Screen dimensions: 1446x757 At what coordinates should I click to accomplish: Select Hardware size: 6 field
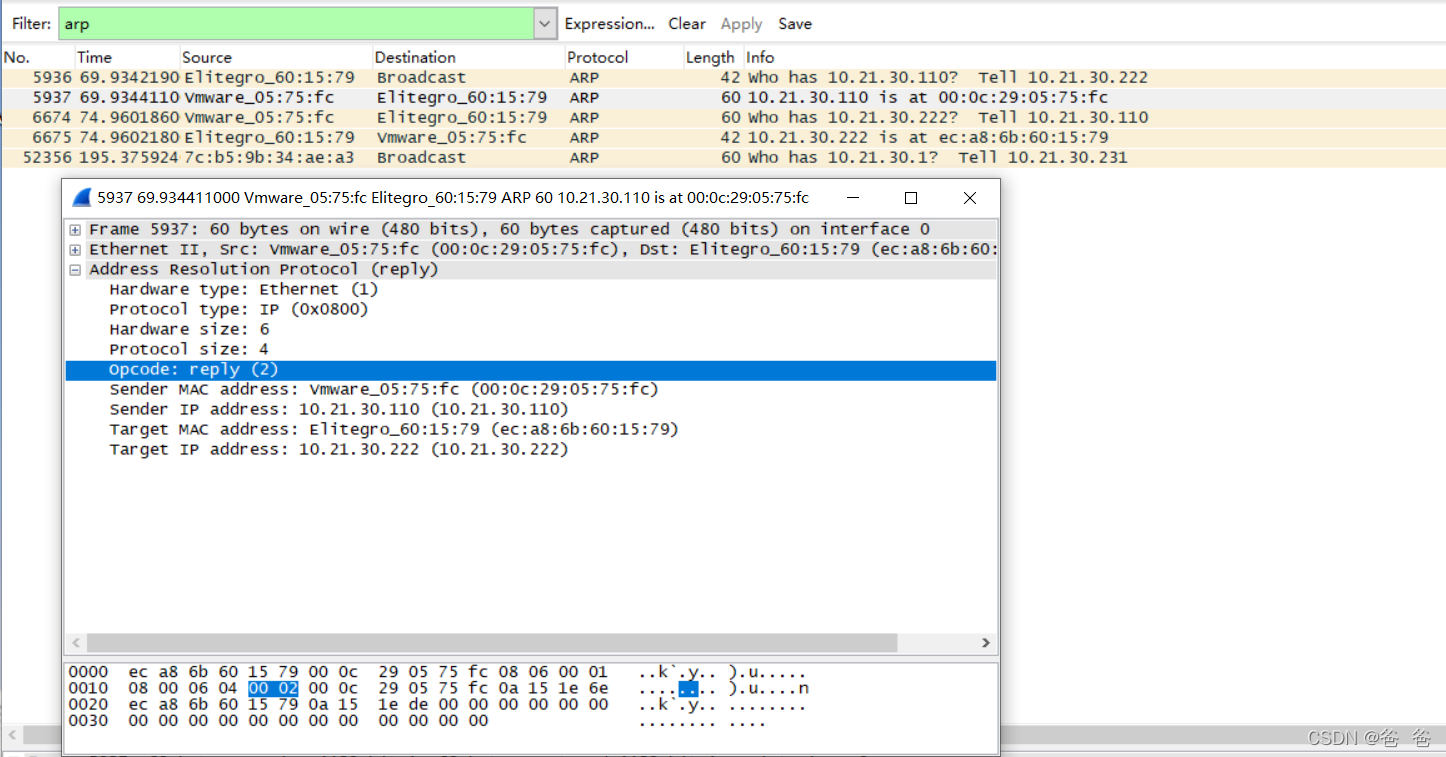(189, 329)
